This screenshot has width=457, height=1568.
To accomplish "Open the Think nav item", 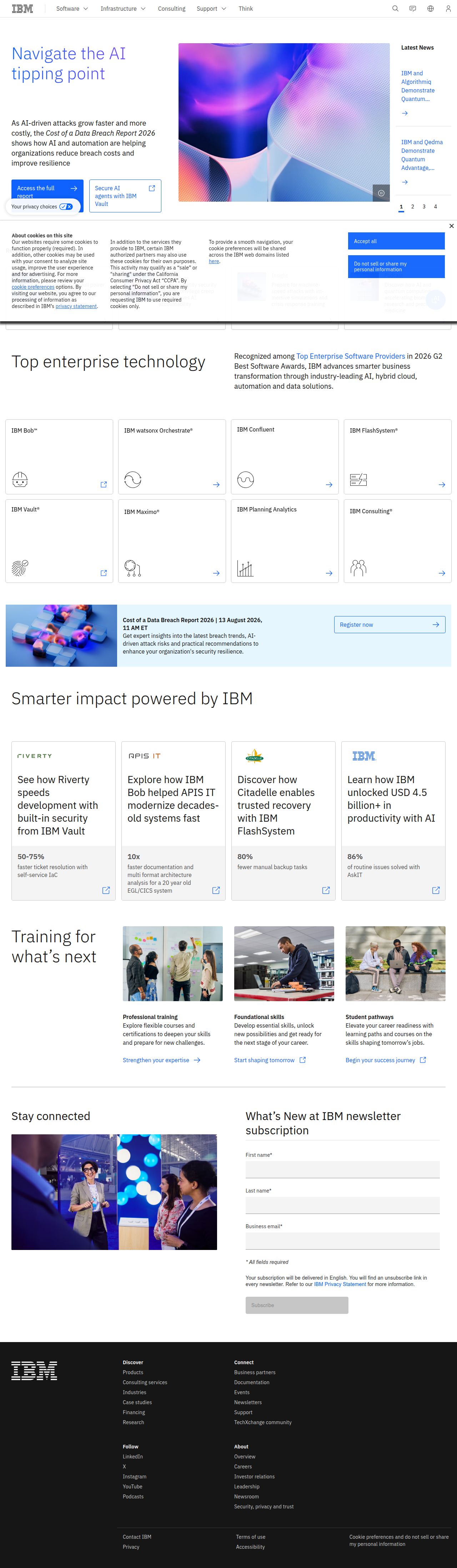I will click(x=246, y=9).
